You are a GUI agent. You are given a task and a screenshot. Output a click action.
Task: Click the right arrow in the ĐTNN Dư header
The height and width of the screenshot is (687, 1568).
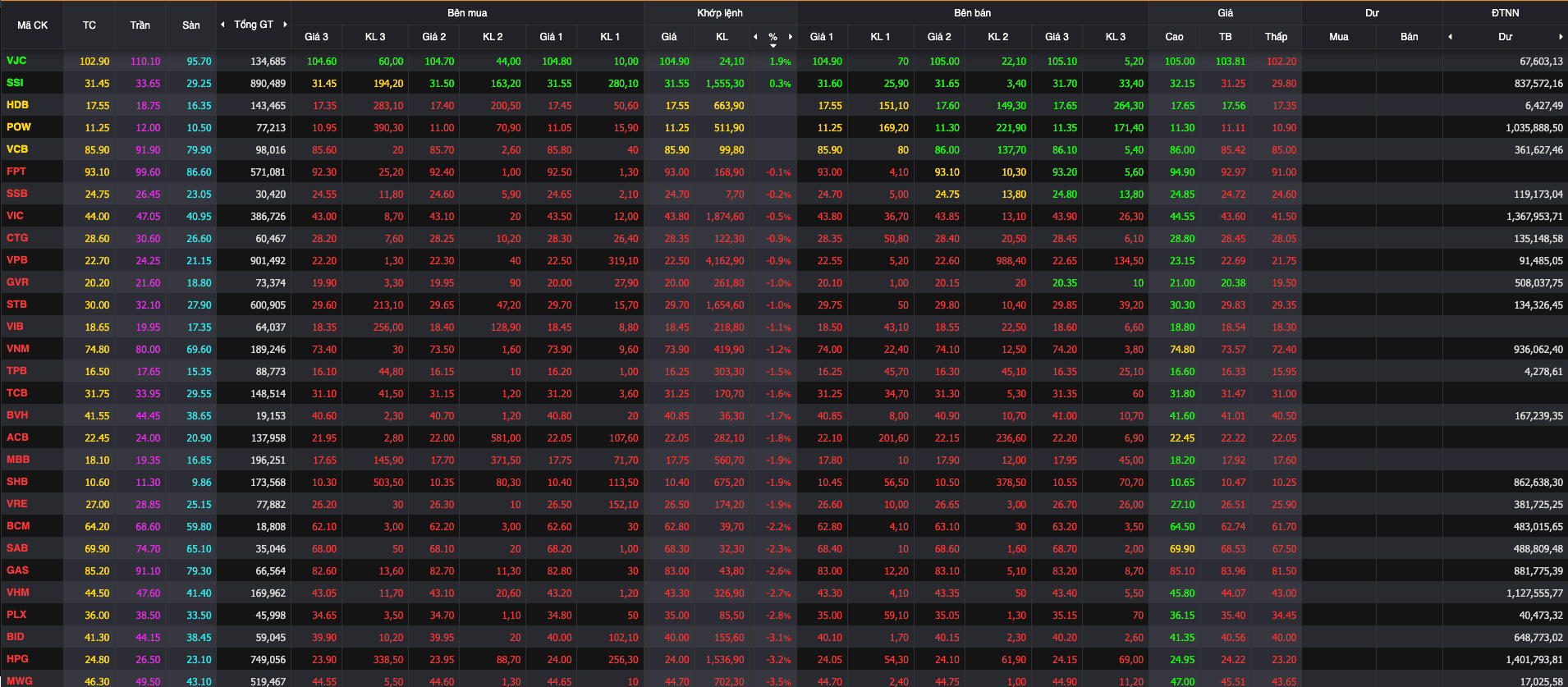(1561, 37)
